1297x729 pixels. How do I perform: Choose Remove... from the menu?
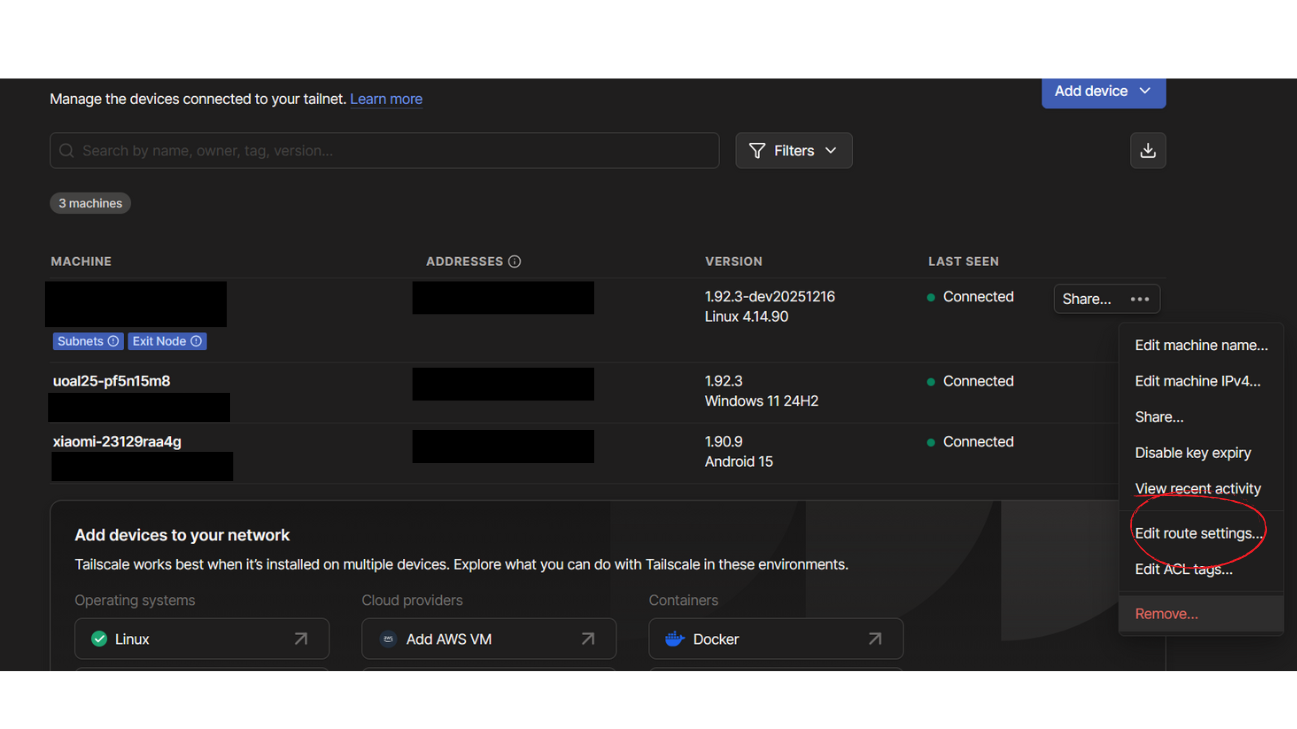pos(1201,614)
